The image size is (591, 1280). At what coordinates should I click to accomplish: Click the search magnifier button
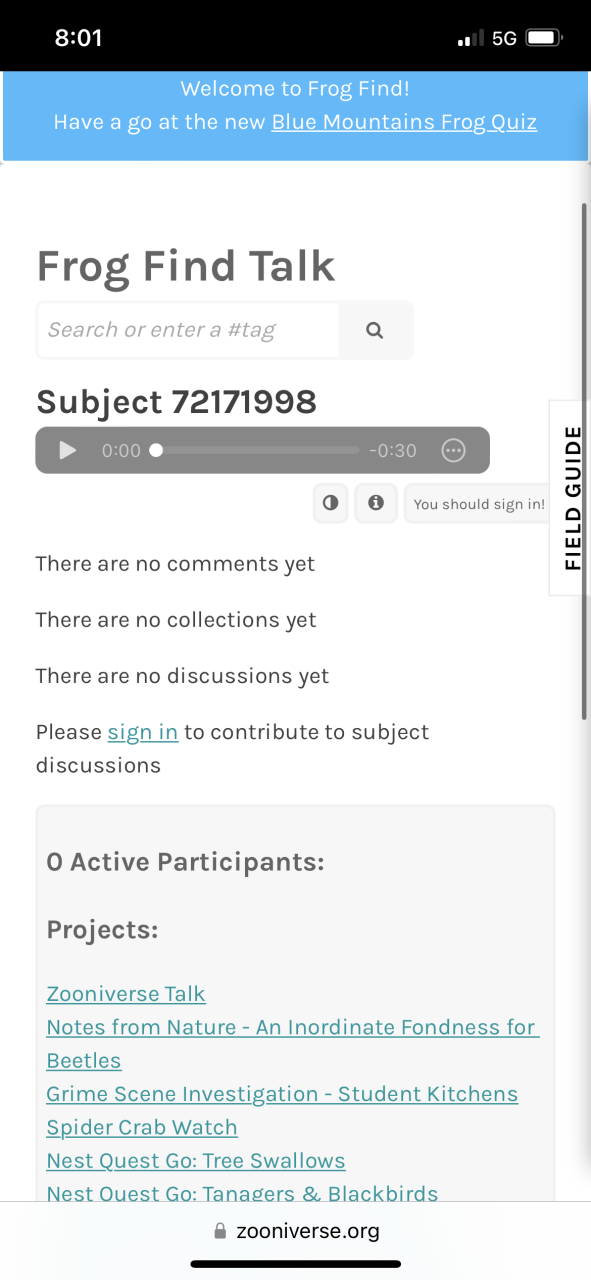(x=375, y=330)
